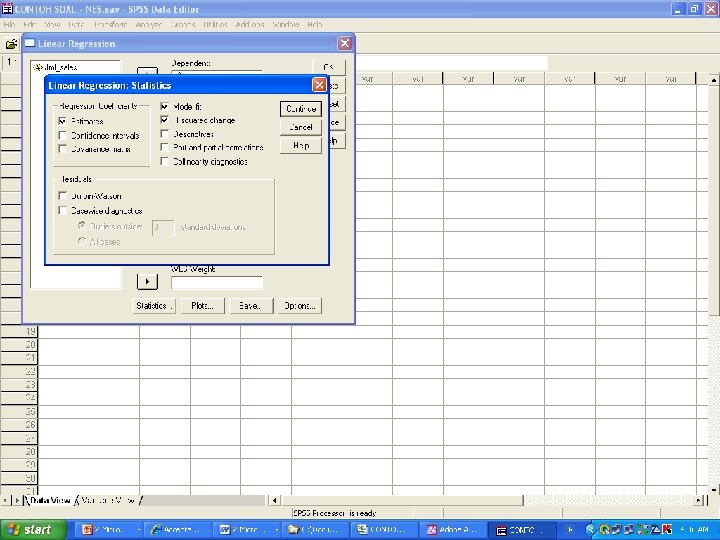The height and width of the screenshot is (540, 720).
Task: Open the active CONTO SPSS taskbar item
Action: point(523,530)
